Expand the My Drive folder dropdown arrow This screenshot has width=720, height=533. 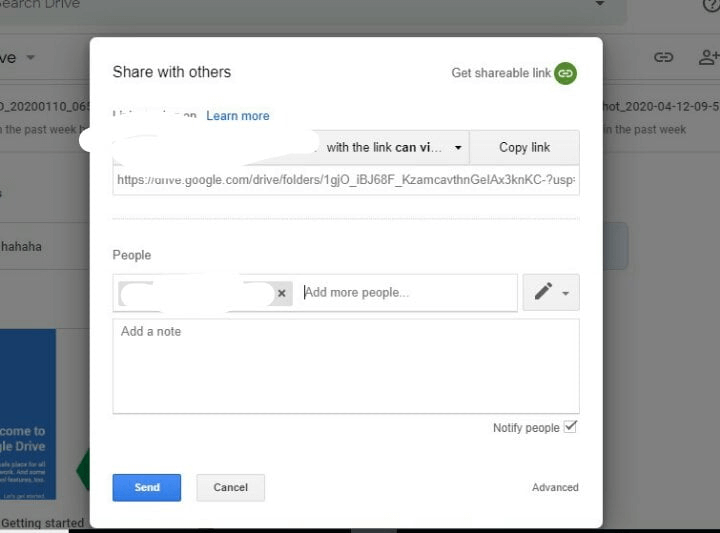pos(30,57)
